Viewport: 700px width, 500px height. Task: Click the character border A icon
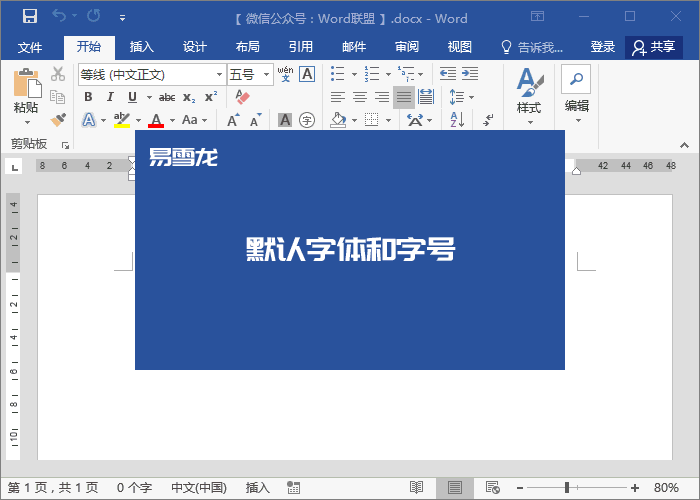click(307, 74)
